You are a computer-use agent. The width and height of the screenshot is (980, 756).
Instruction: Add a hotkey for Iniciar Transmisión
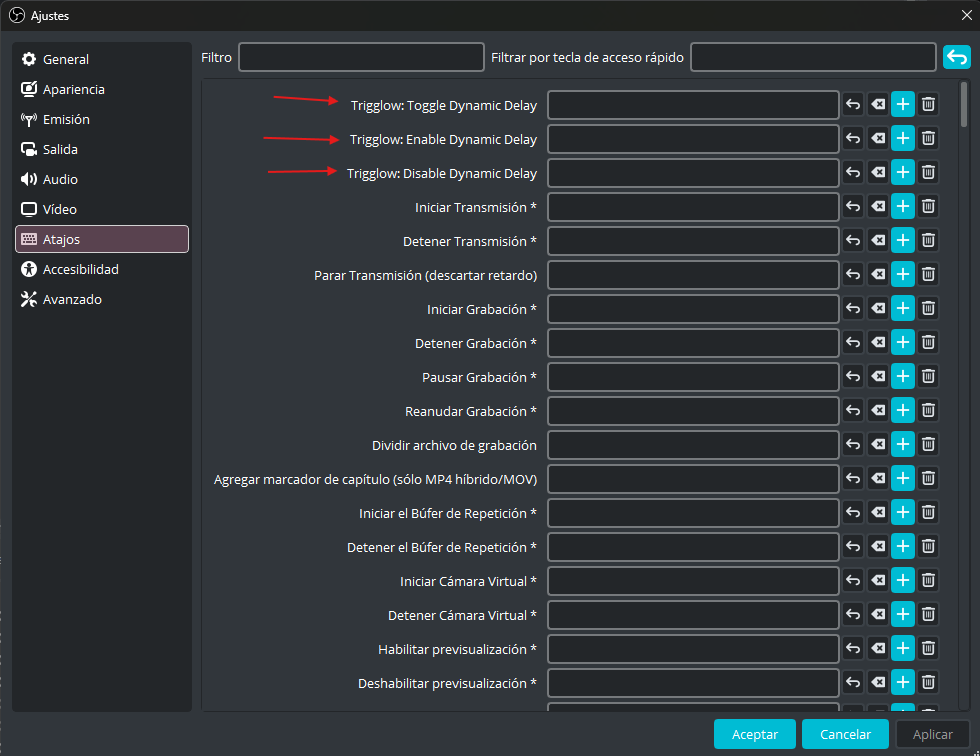point(902,206)
